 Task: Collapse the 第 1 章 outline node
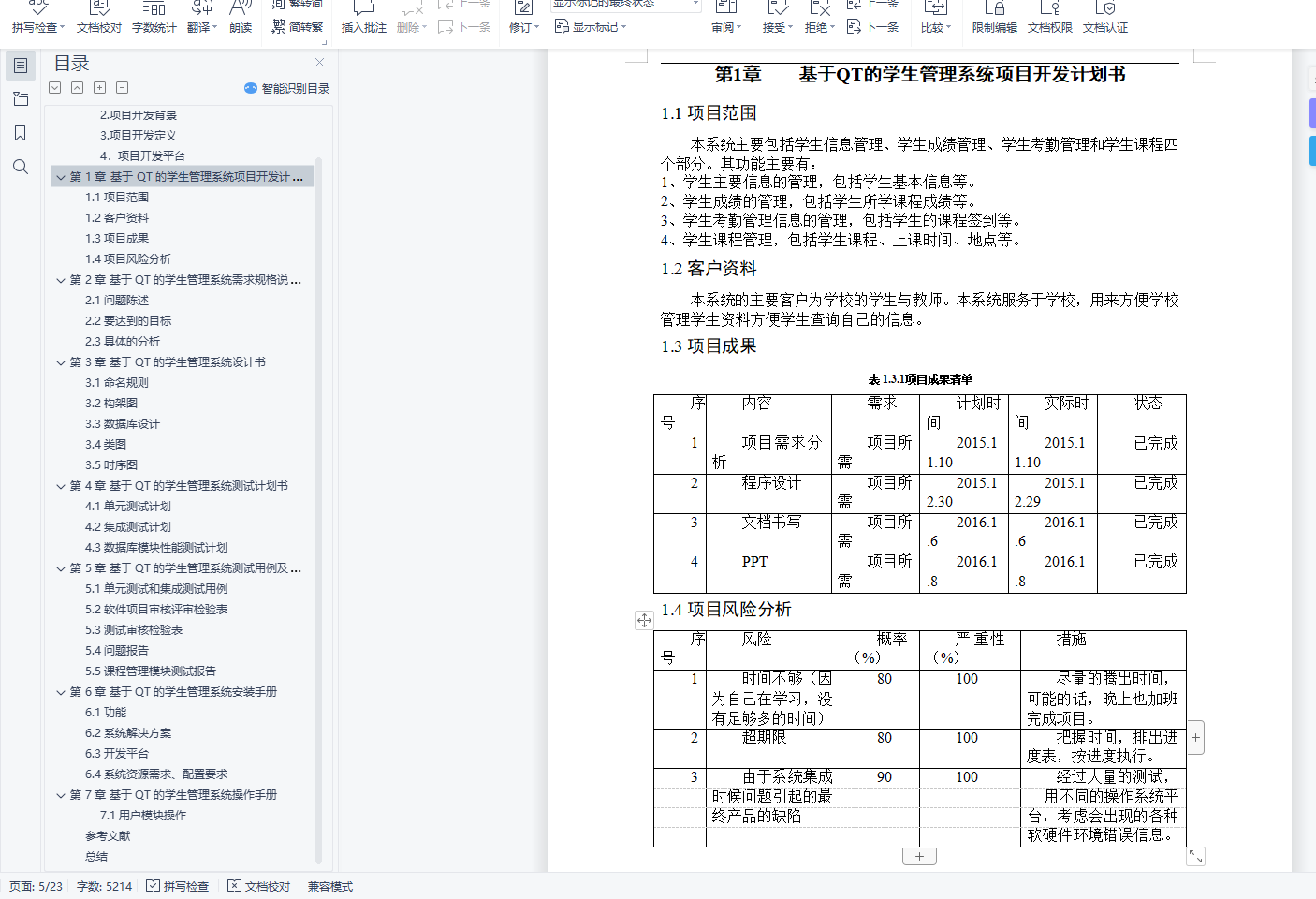tap(61, 177)
